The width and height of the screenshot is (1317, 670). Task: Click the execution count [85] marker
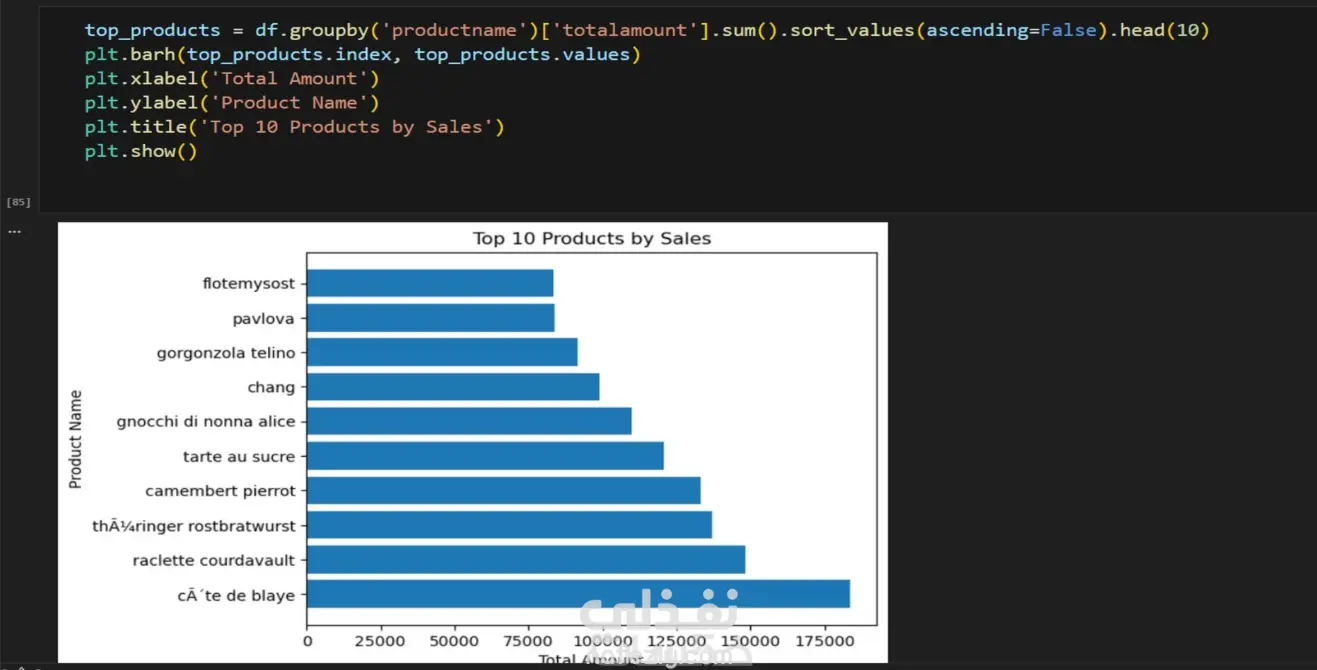click(18, 202)
